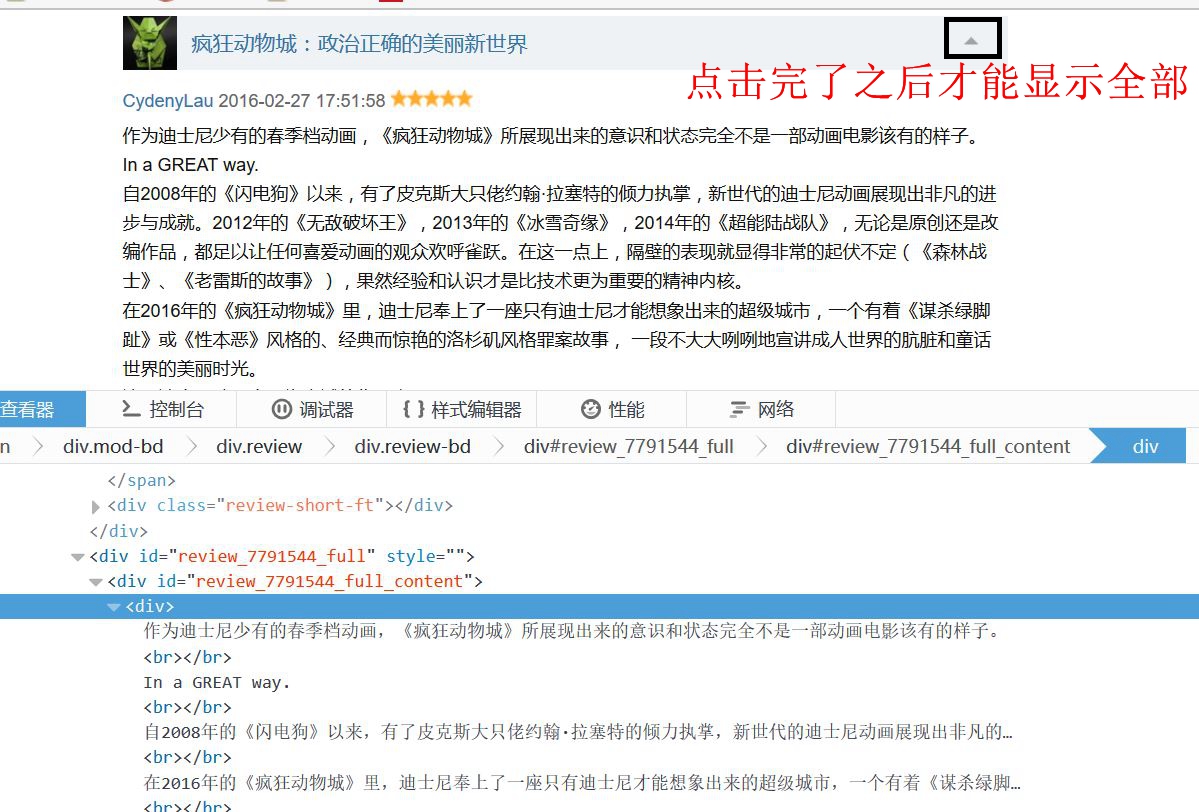Select text node starting 自2008年的《闪电狗》

pos(578,732)
